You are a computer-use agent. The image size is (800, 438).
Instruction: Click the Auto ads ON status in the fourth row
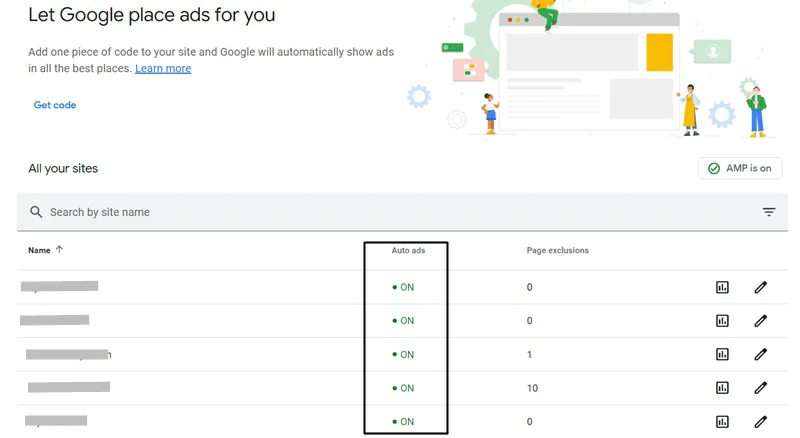[x=404, y=388]
